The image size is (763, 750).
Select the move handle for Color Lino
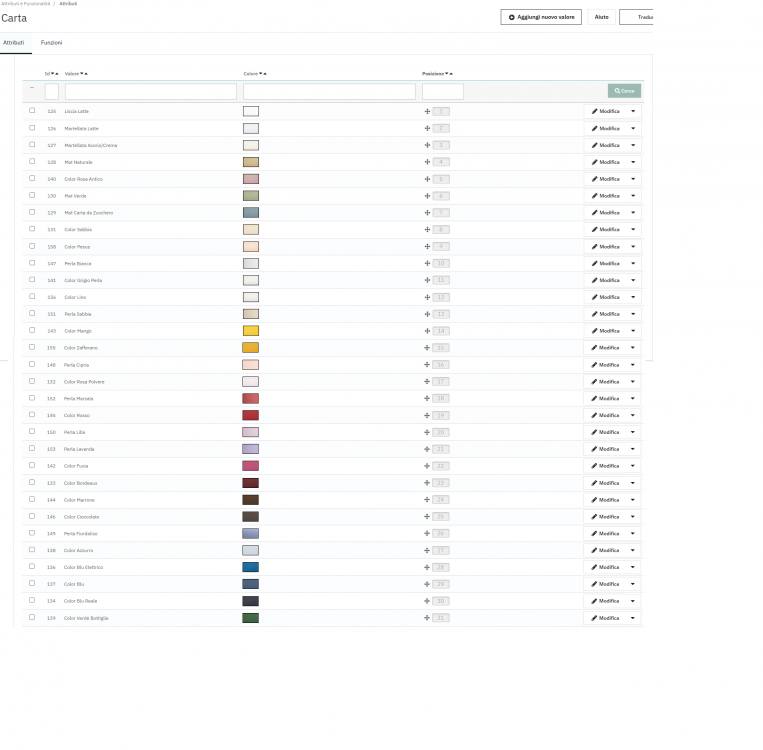point(427,297)
